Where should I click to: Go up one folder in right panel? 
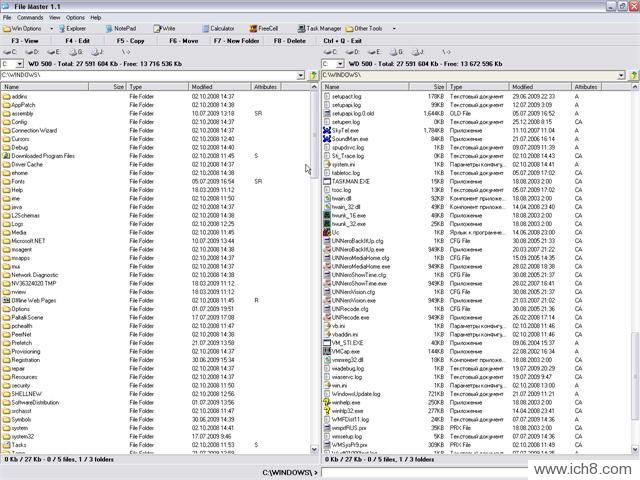click(x=634, y=76)
